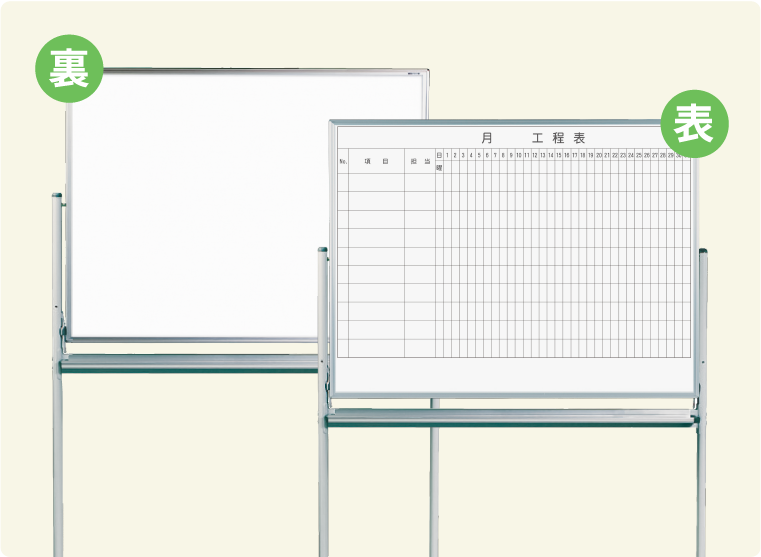Click day number 1 in the header

[x=447, y=155]
